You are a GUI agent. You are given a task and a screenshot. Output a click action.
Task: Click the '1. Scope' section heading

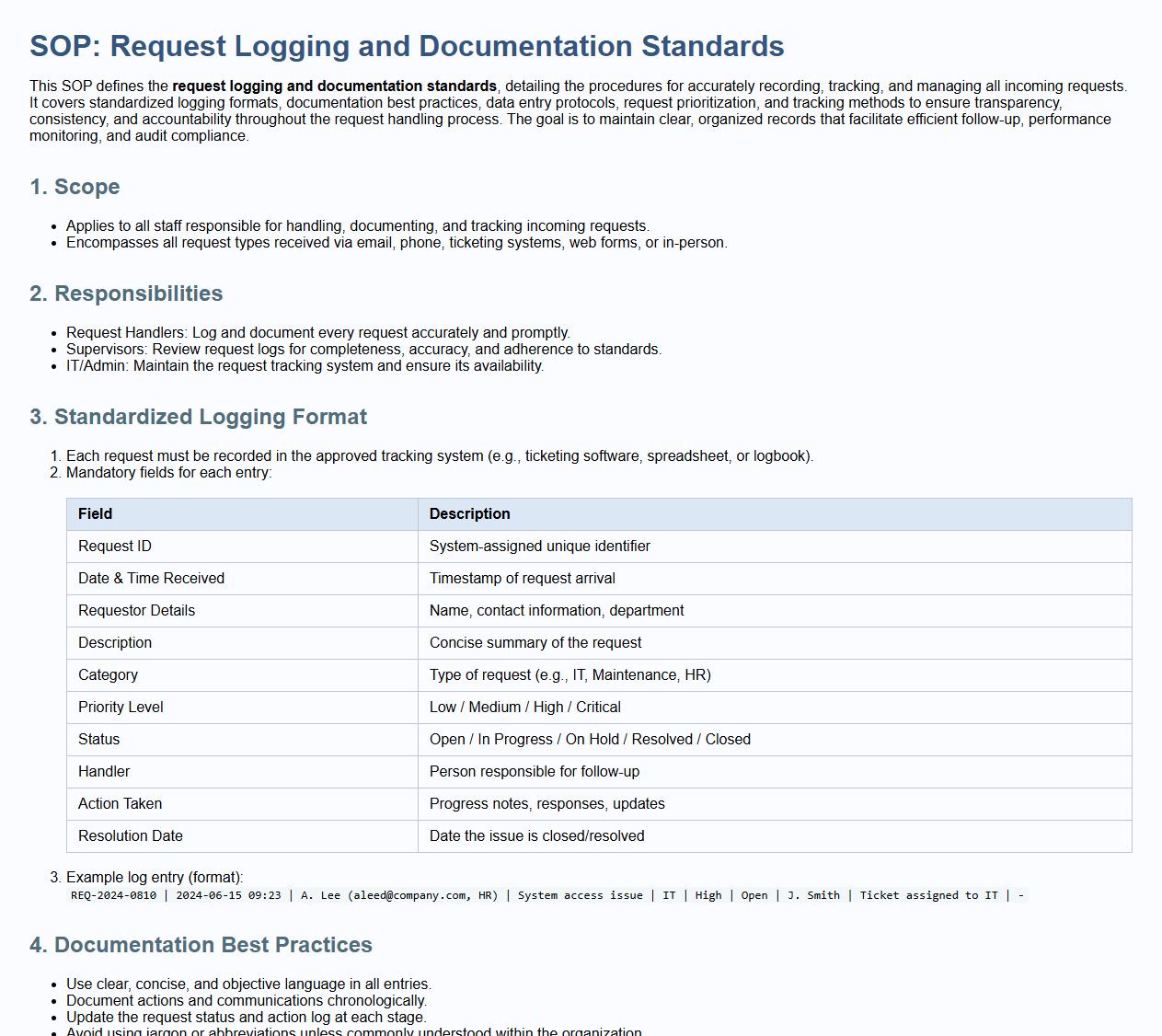coord(75,187)
